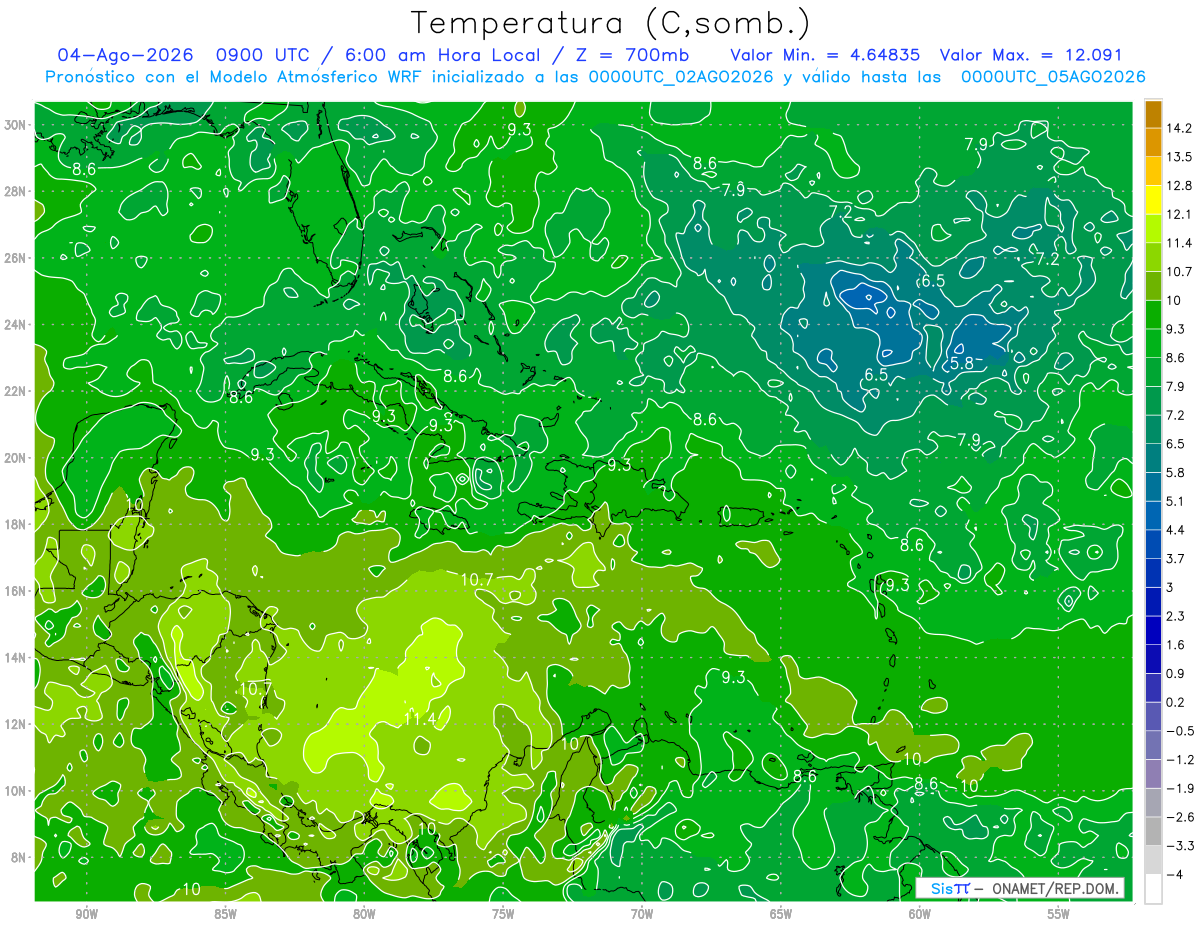The image size is (1200, 927).
Task: Click the '75W' longitude axis label
Action: tap(503, 914)
